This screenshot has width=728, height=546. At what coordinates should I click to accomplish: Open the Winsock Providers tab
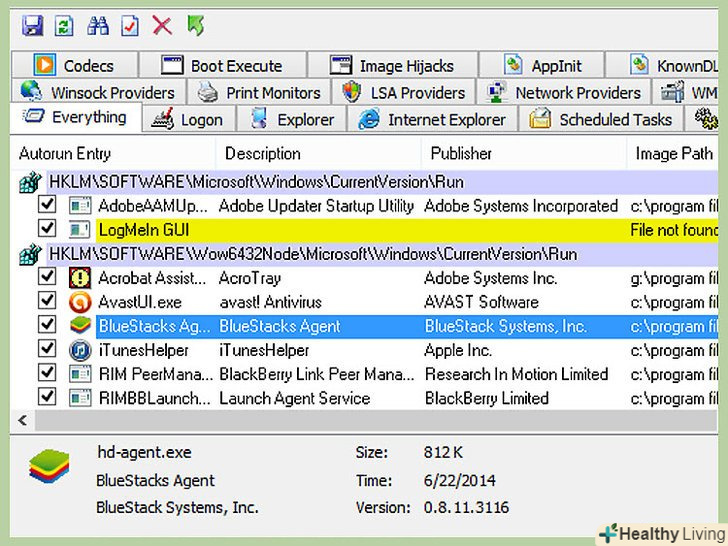click(x=98, y=92)
